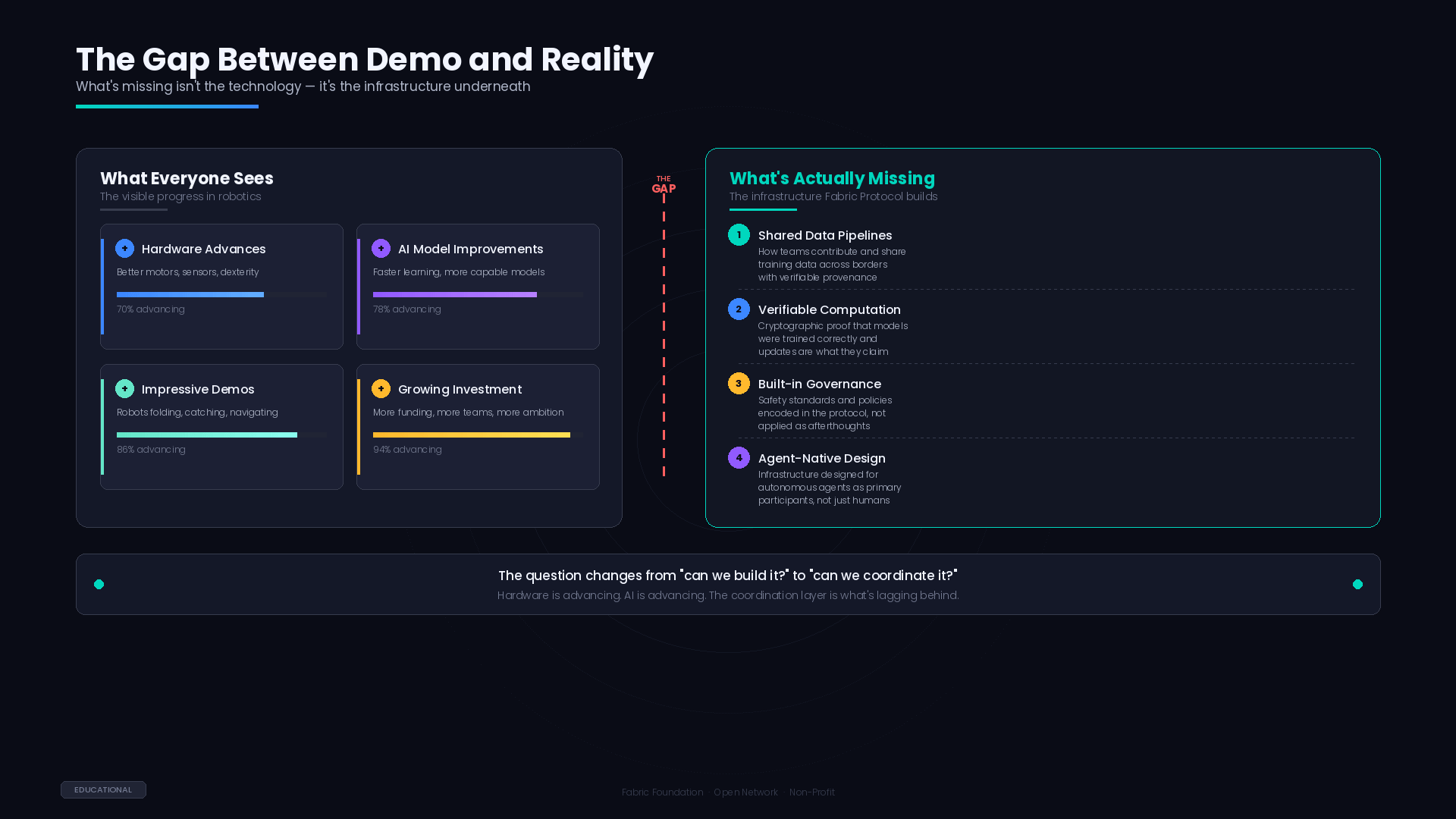The height and width of the screenshot is (819, 1456).
Task: Click the number 1 badge for Shared Data Pipelines
Action: point(739,235)
